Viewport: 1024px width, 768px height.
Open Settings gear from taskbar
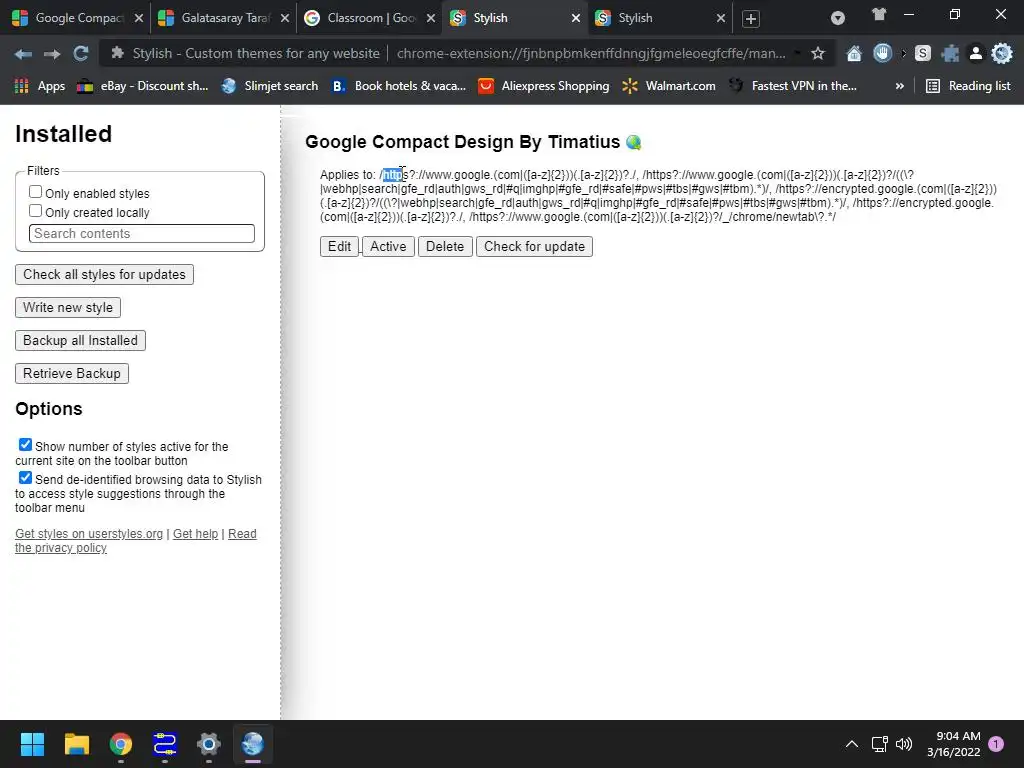[x=208, y=744]
